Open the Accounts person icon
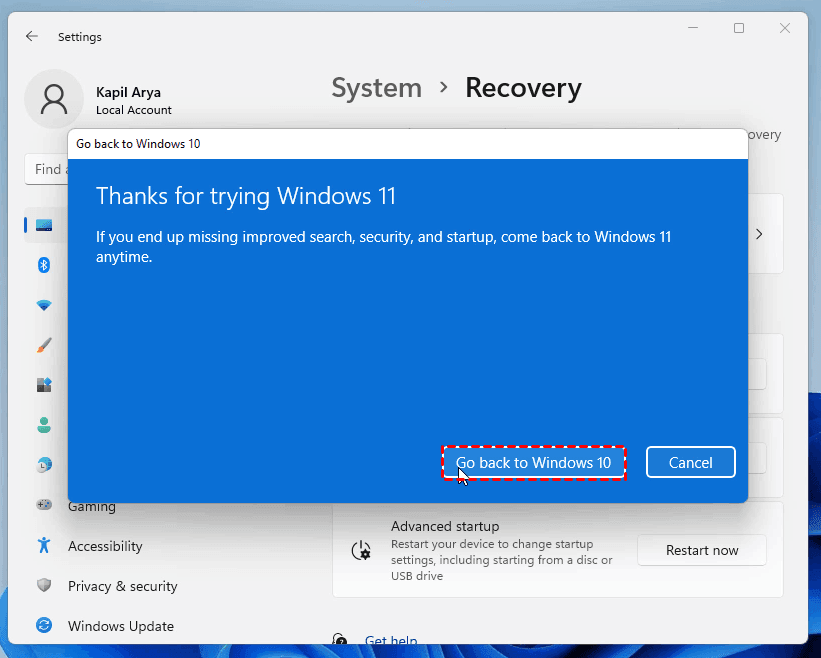 click(x=44, y=425)
